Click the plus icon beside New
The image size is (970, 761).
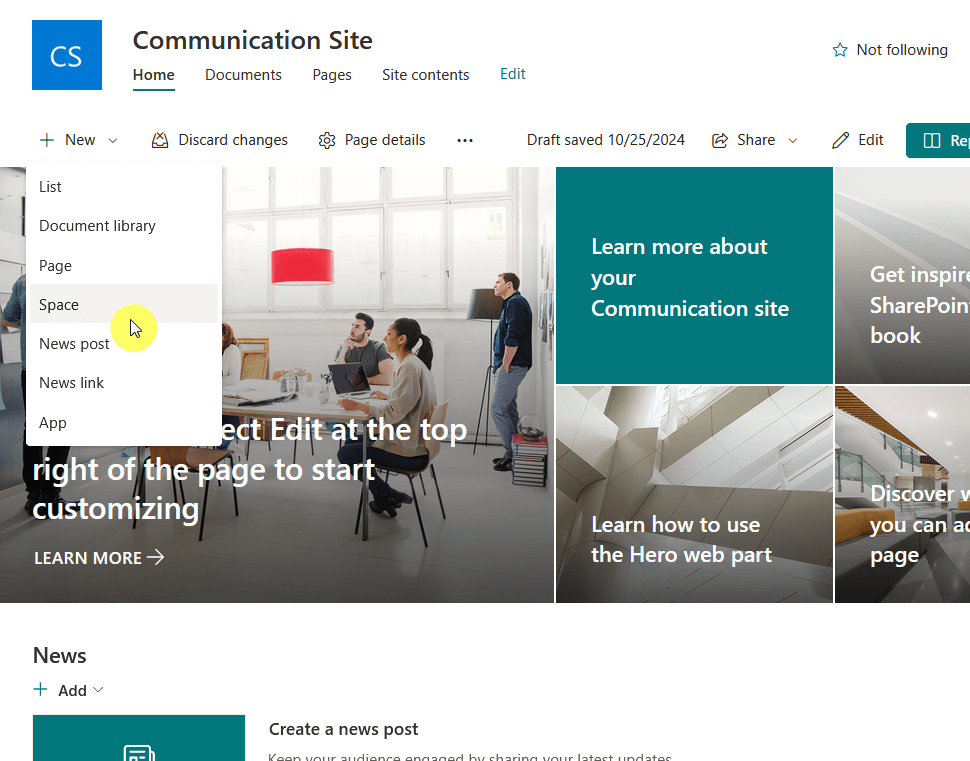(46, 140)
